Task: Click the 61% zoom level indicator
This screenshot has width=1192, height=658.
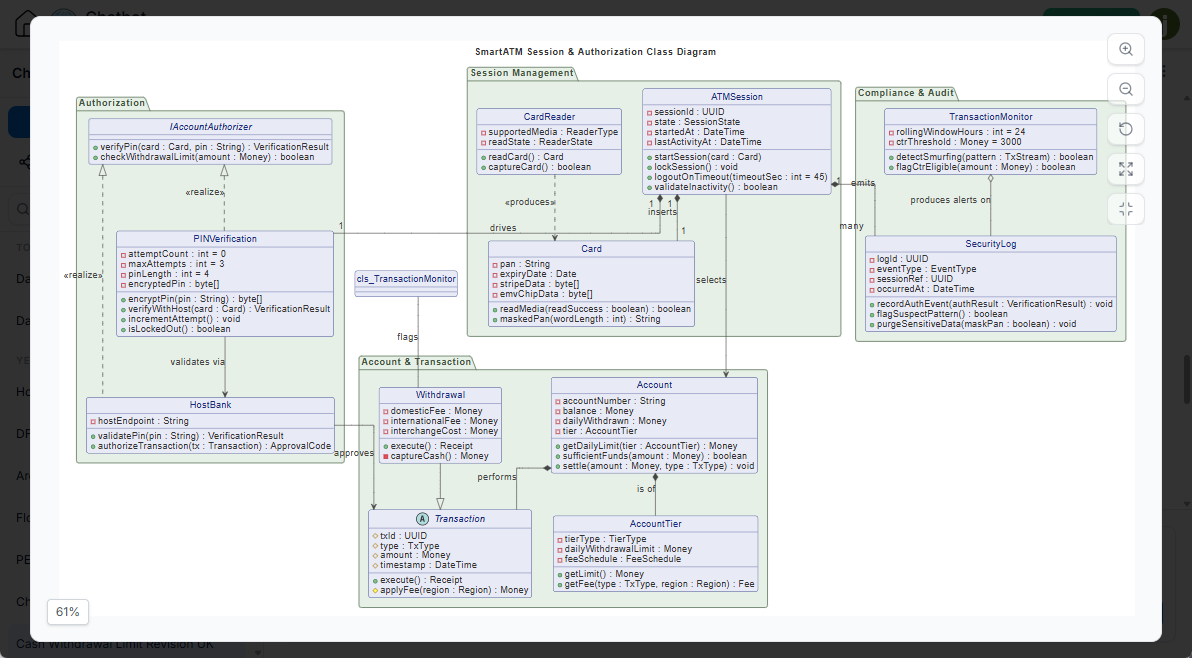Action: (x=68, y=612)
